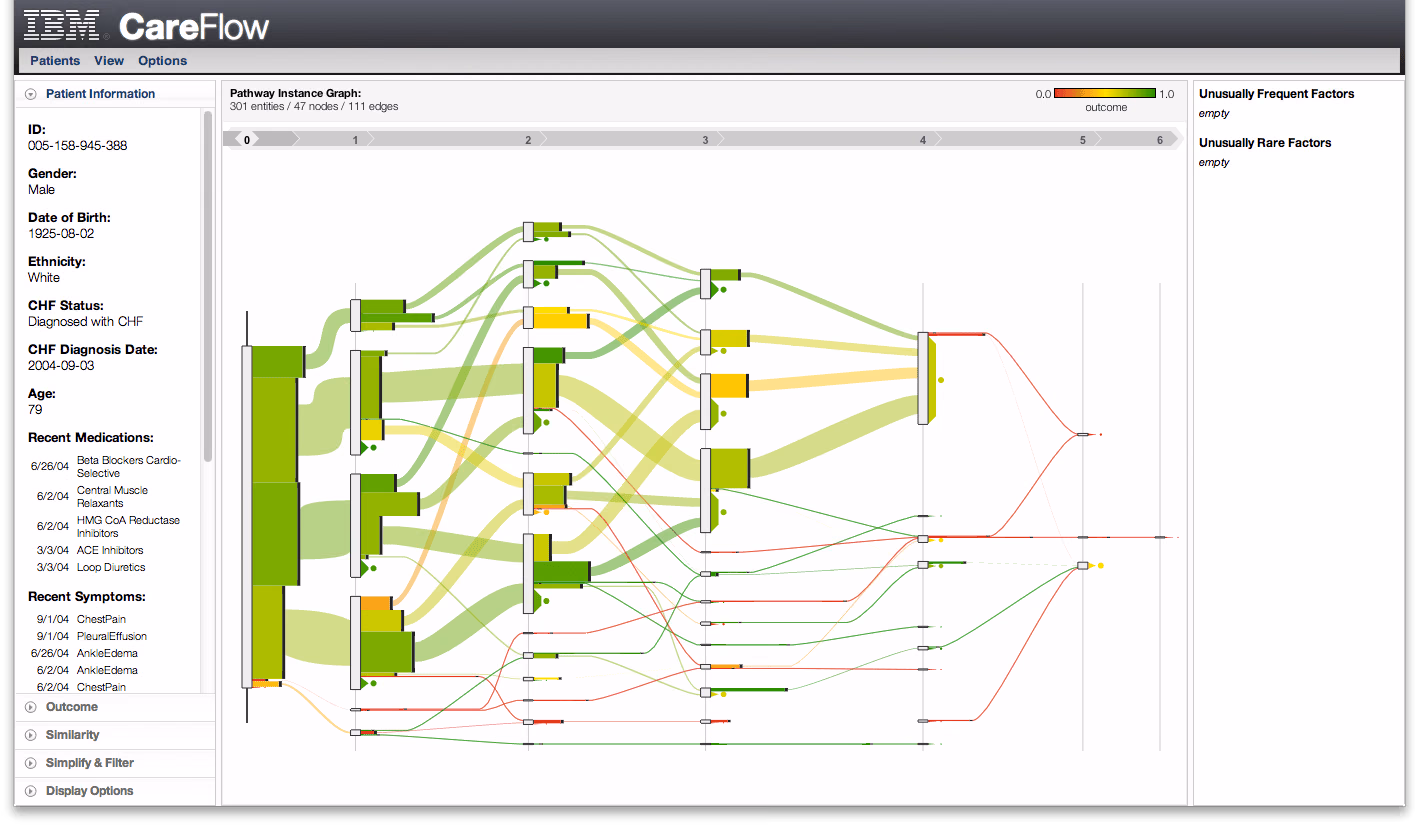Viewport: 1419px width, 825px height.
Task: Click the 1.0 outcome scale label
Action: pyautogui.click(x=1167, y=94)
